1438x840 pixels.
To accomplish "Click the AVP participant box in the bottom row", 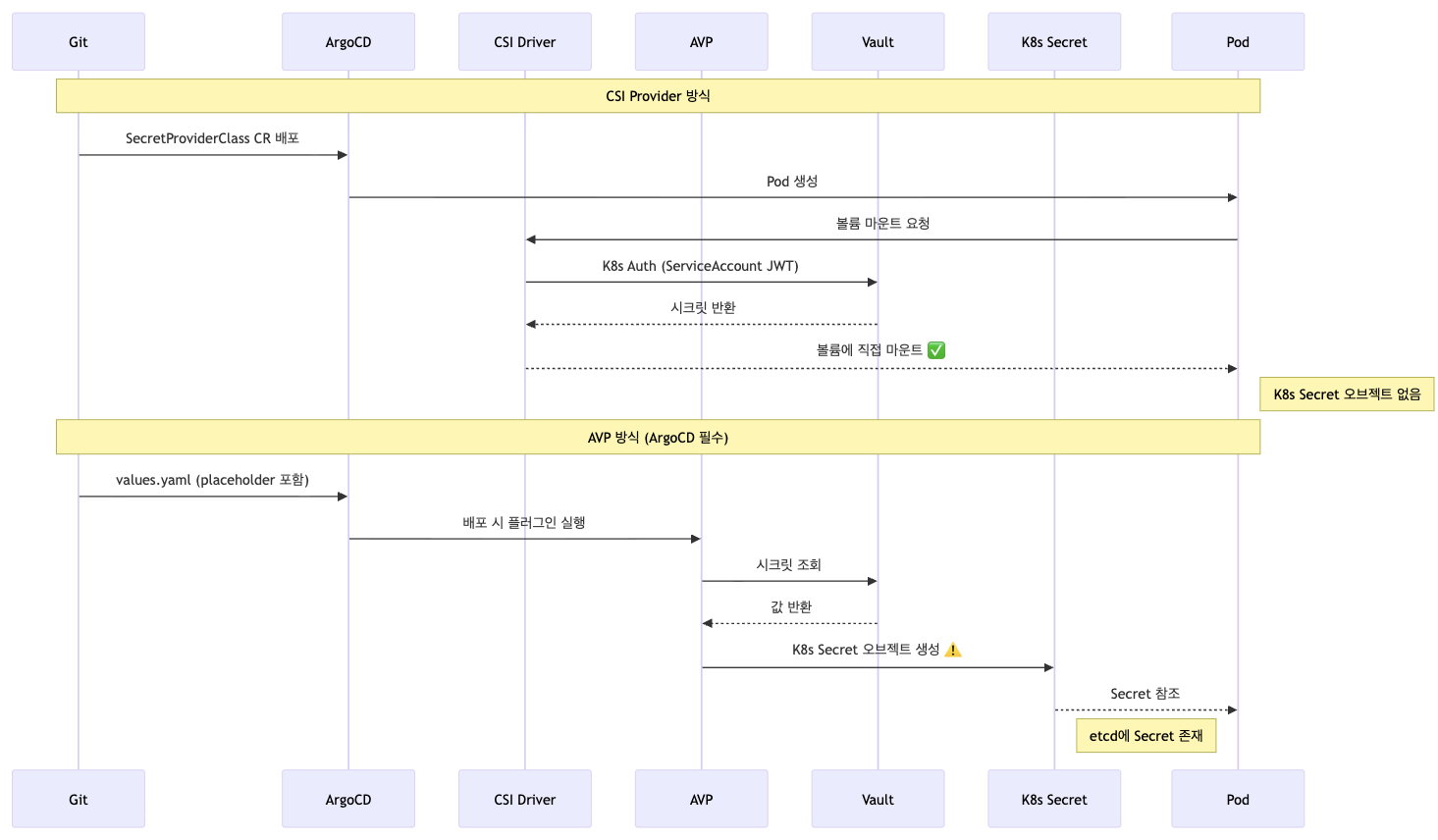I will [702, 799].
